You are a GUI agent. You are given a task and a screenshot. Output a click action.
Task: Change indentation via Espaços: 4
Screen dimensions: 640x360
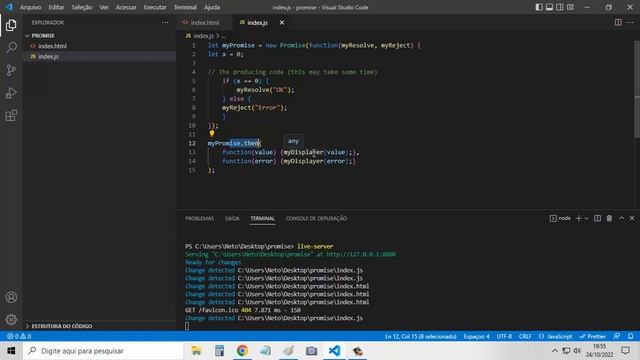click(476, 336)
